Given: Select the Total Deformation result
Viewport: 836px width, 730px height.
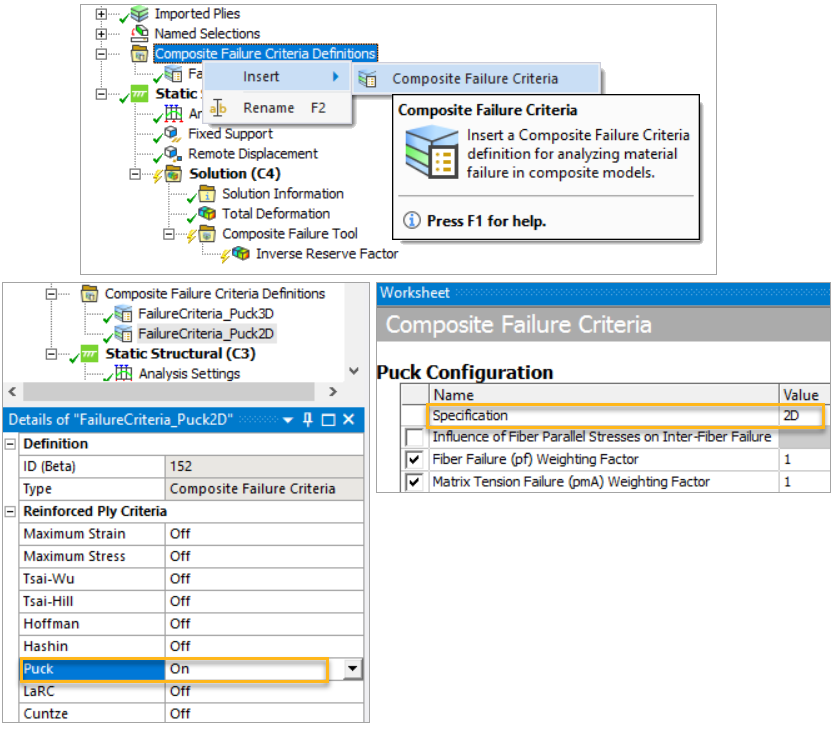Looking at the screenshot, I should (276, 214).
